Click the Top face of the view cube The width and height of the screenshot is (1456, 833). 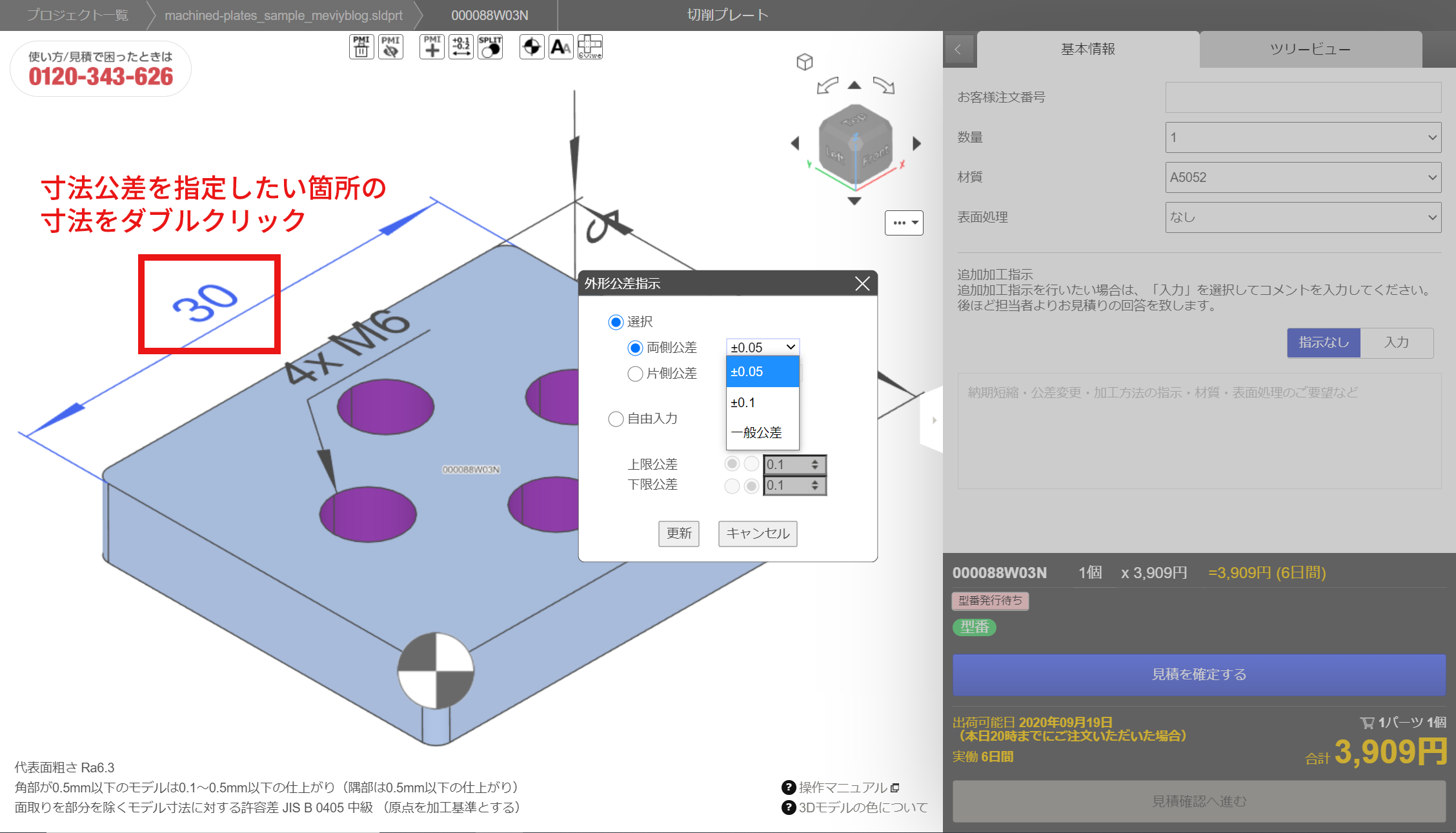(856, 120)
